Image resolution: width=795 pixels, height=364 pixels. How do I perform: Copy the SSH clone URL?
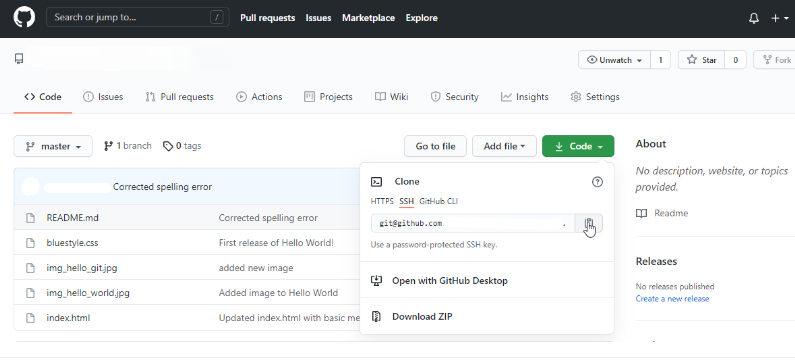pyautogui.click(x=589, y=223)
